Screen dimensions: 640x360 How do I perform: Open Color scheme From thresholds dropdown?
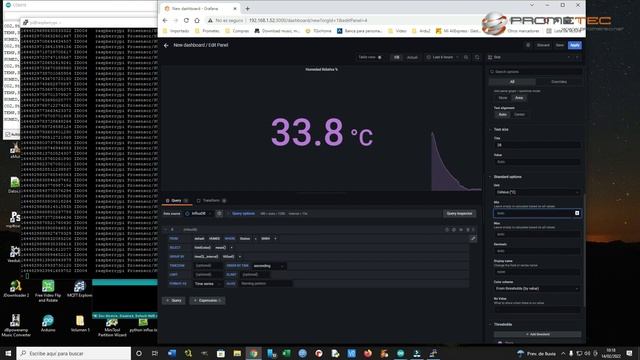click(536, 289)
